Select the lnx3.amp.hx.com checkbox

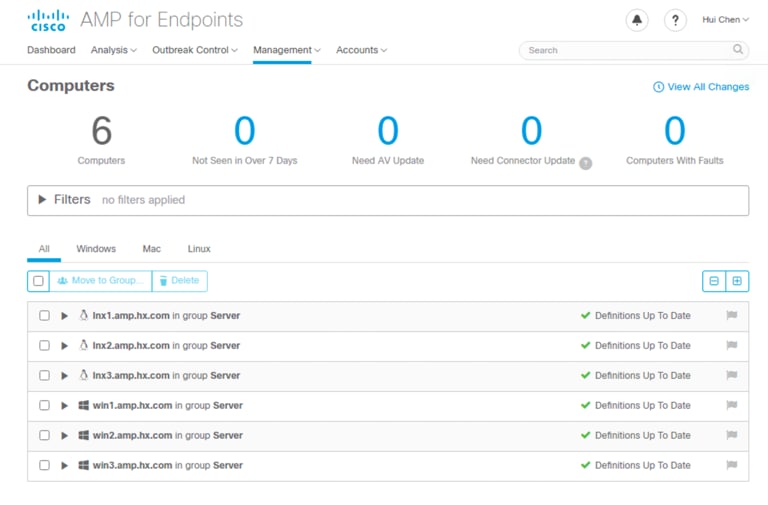pos(44,375)
